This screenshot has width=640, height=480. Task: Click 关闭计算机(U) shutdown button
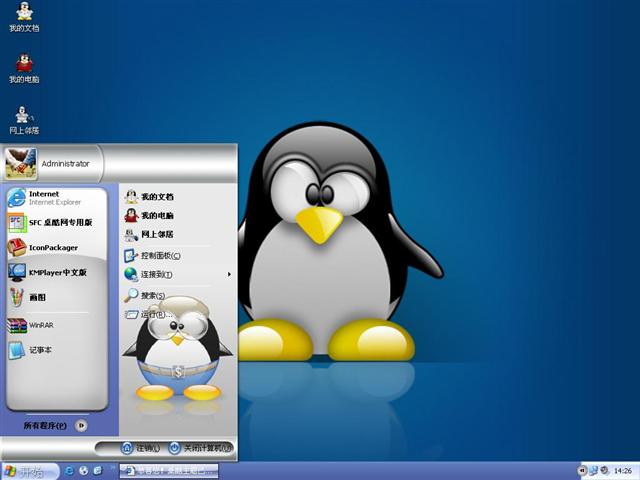(201, 448)
